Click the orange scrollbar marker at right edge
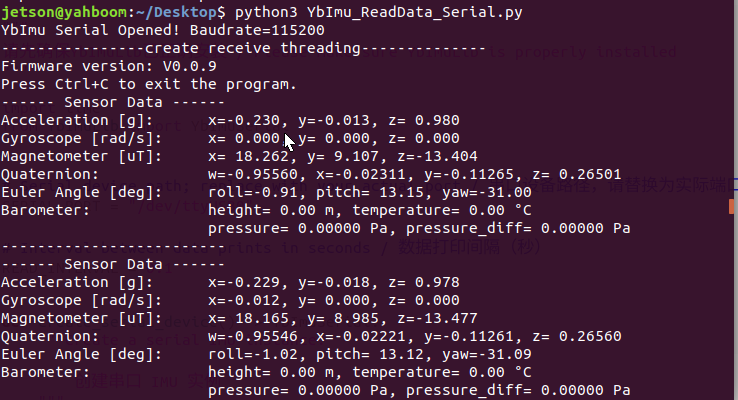 pos(732,206)
